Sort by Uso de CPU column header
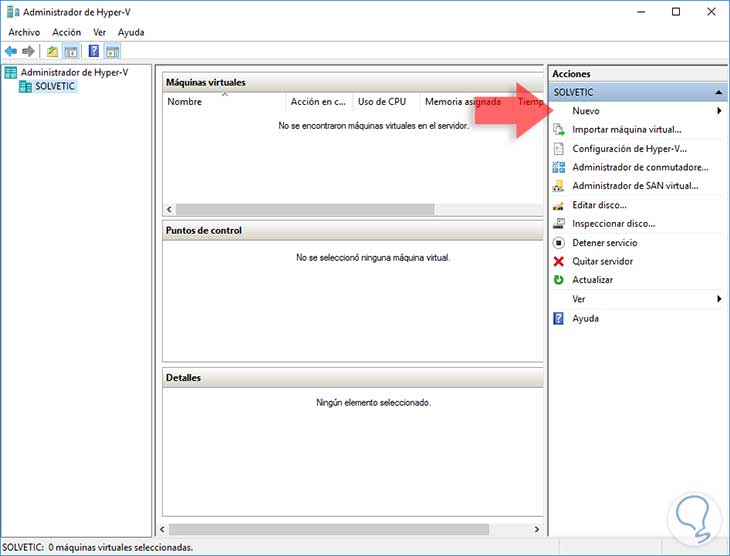The image size is (730, 556). click(386, 102)
